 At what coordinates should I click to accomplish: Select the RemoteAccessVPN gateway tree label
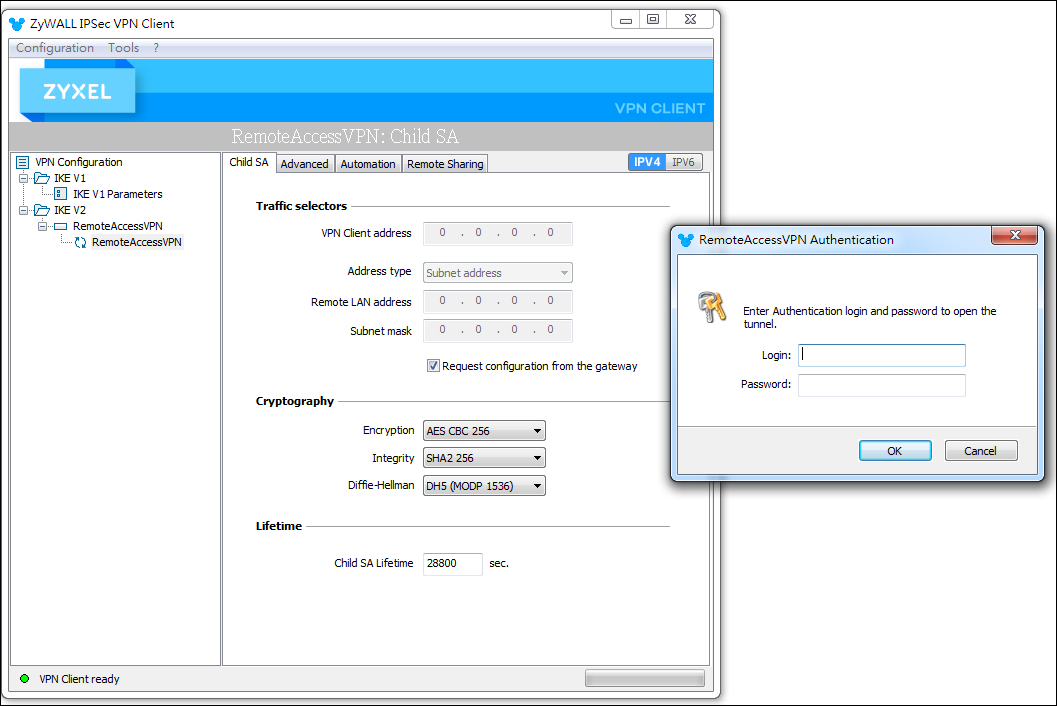coord(118,227)
